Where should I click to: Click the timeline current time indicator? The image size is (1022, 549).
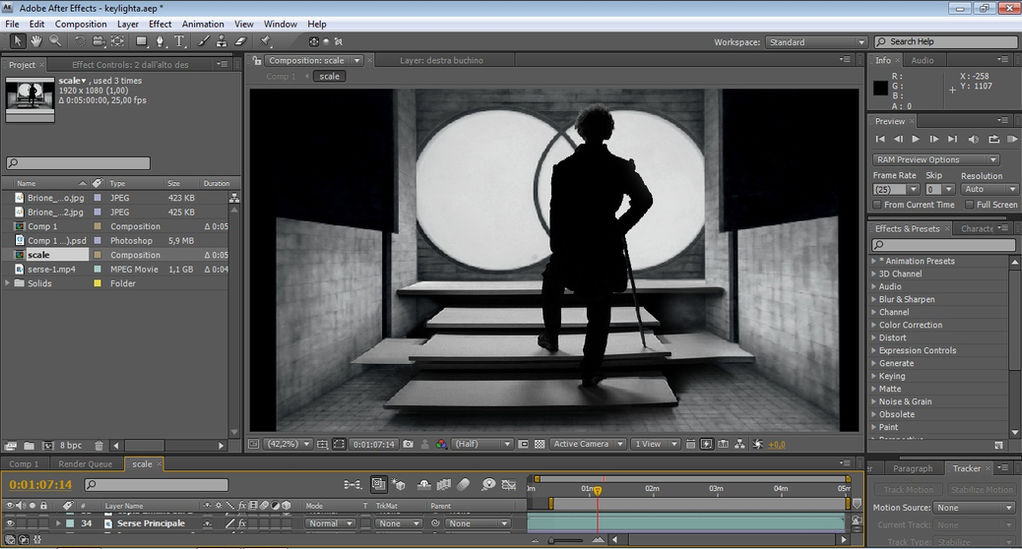point(598,490)
